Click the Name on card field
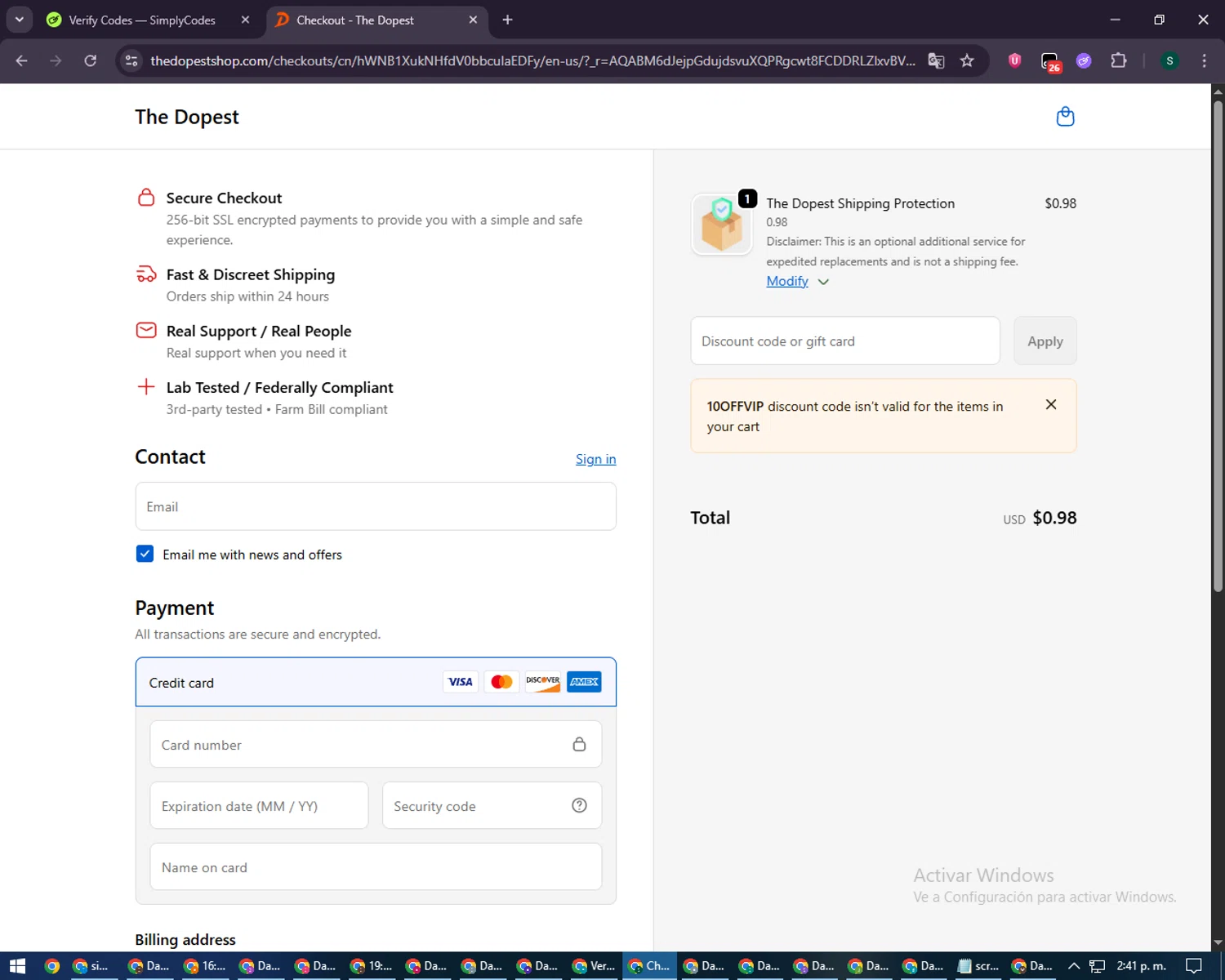Viewport: 1225px width, 980px height. (x=376, y=866)
